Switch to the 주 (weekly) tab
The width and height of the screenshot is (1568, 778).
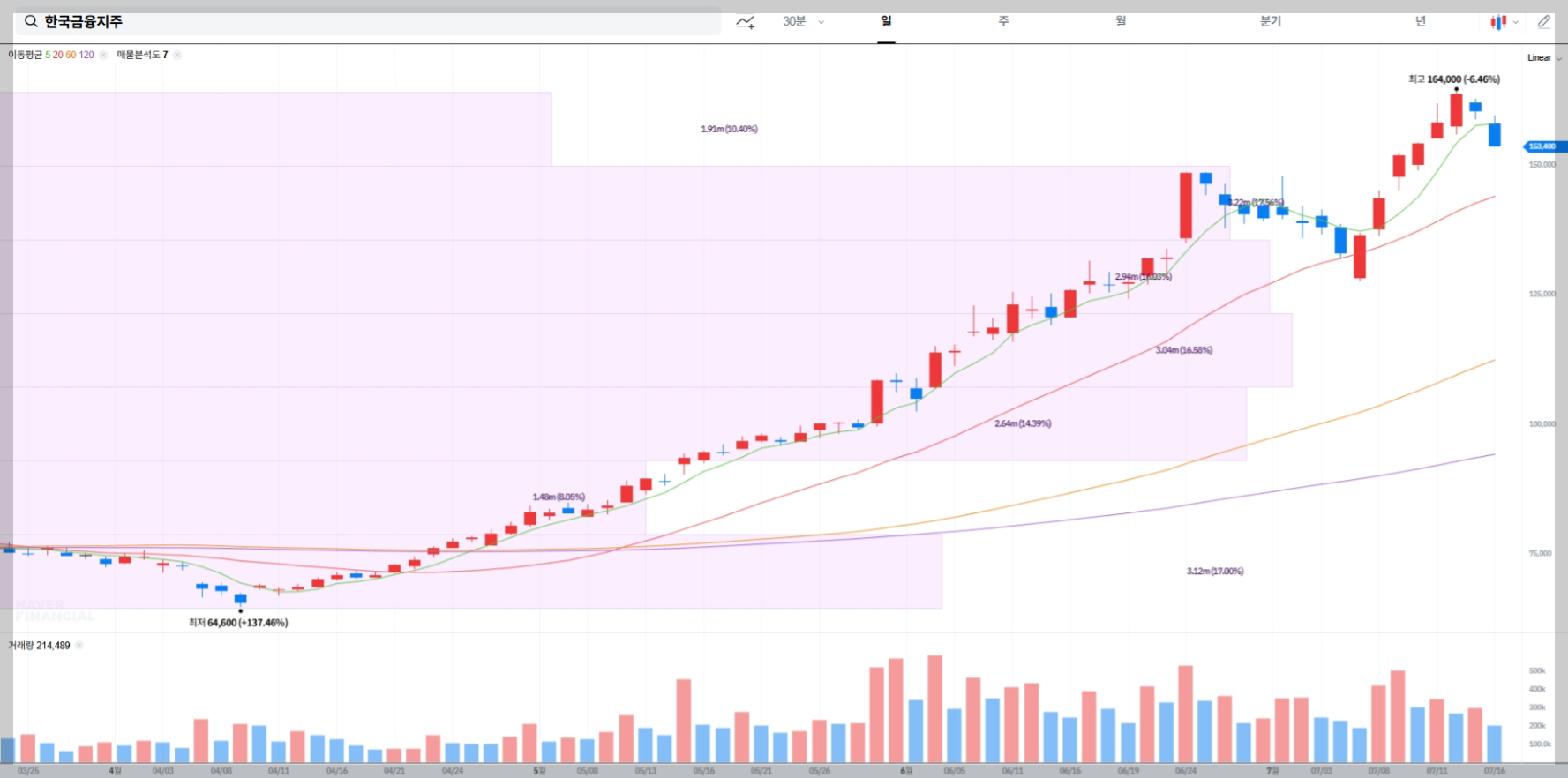pos(1003,21)
